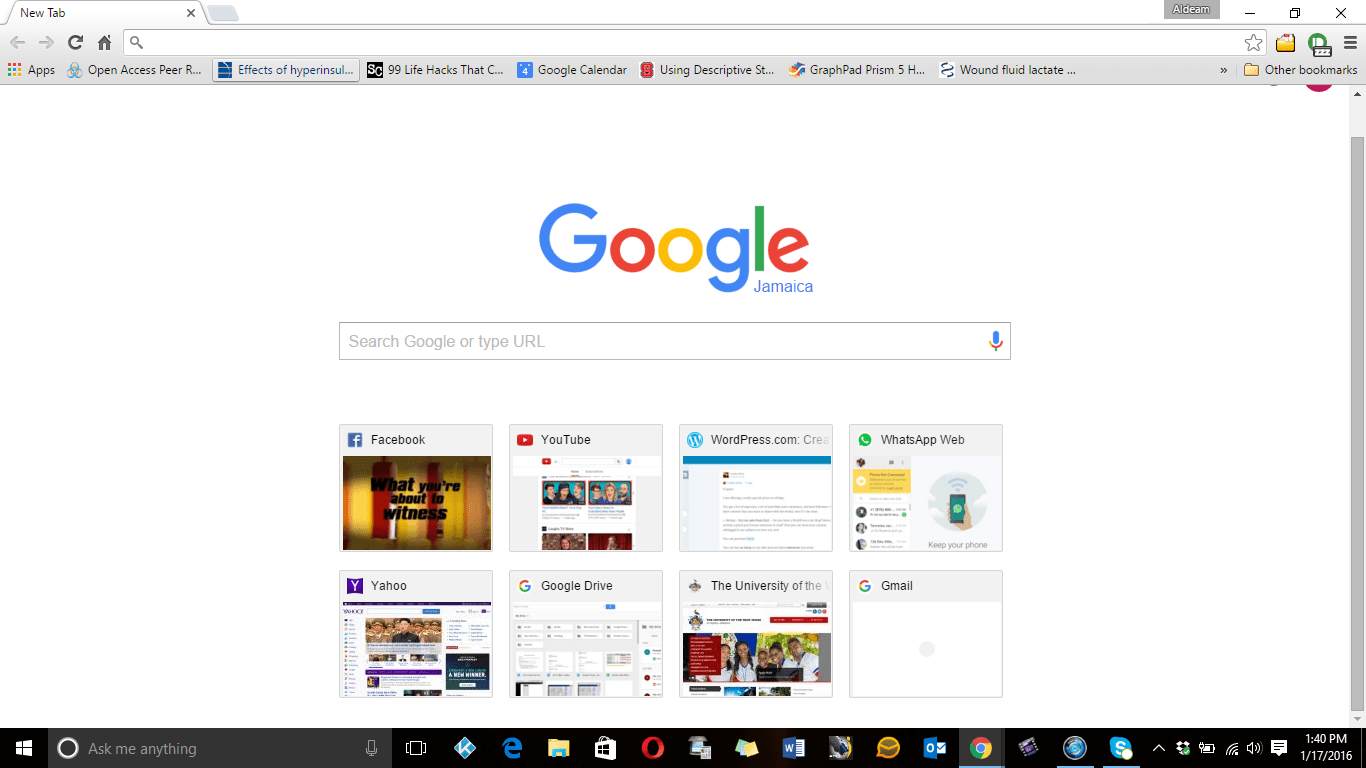Click the Search Google or type URL box
The image size is (1366, 768).
(660, 341)
